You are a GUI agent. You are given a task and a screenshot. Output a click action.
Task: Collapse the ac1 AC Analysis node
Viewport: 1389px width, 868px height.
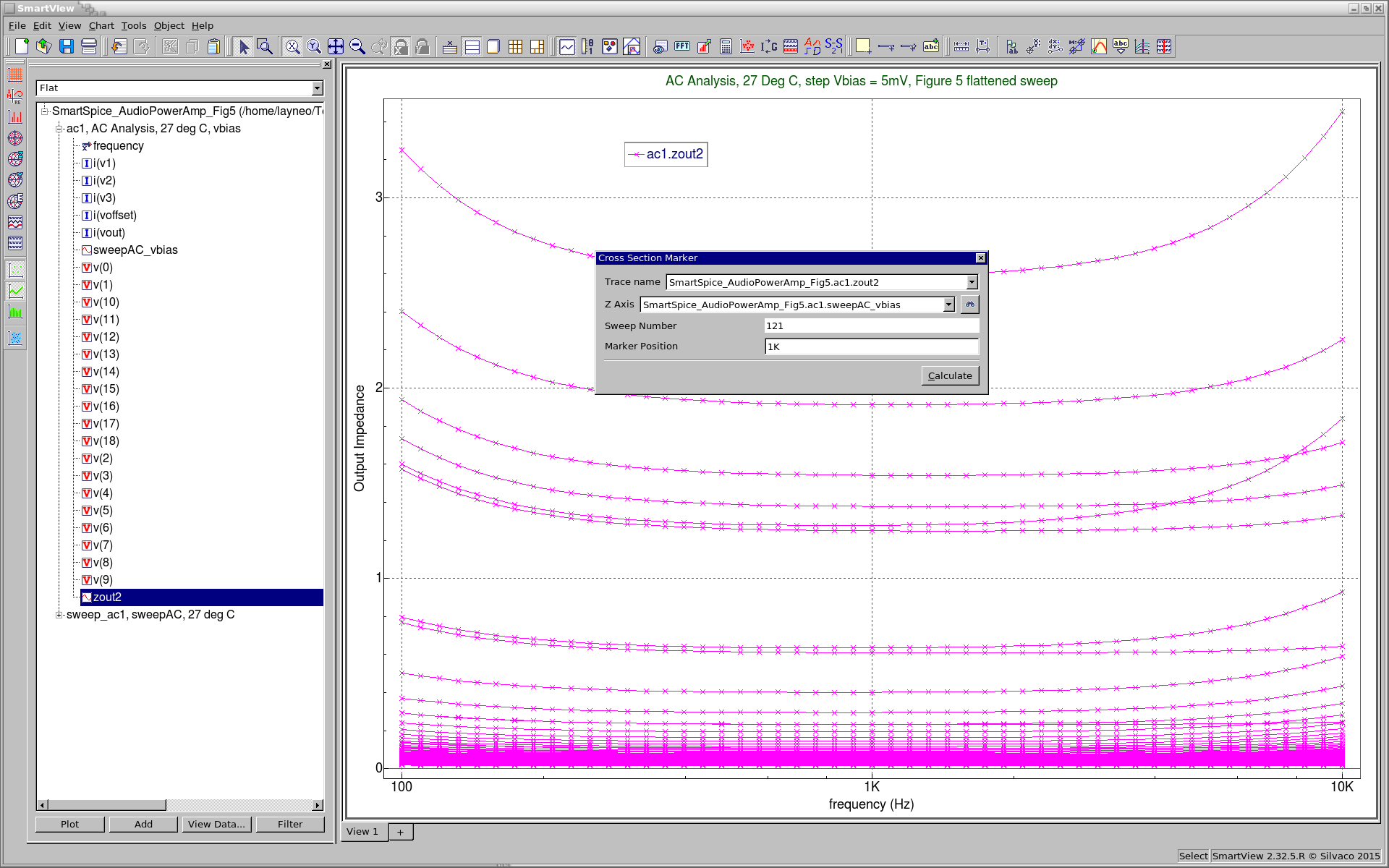pos(59,129)
